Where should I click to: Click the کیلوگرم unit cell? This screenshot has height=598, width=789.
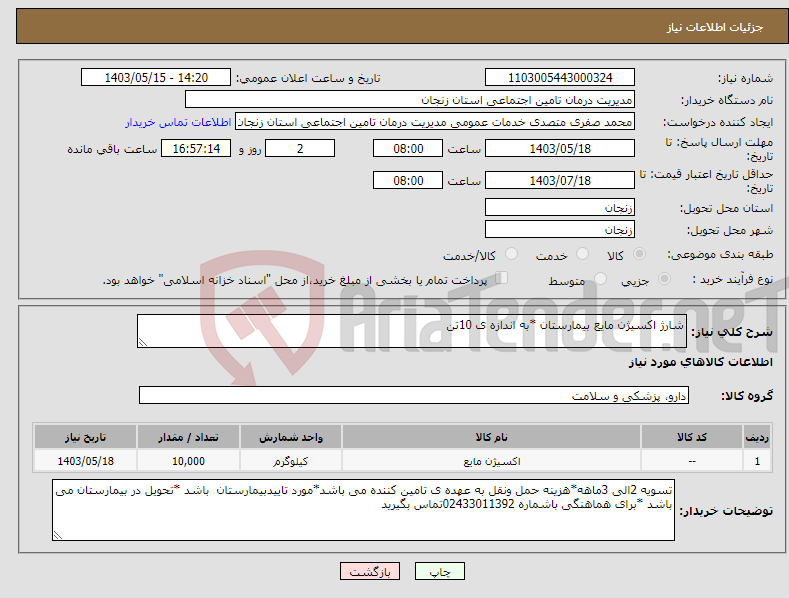click(290, 461)
